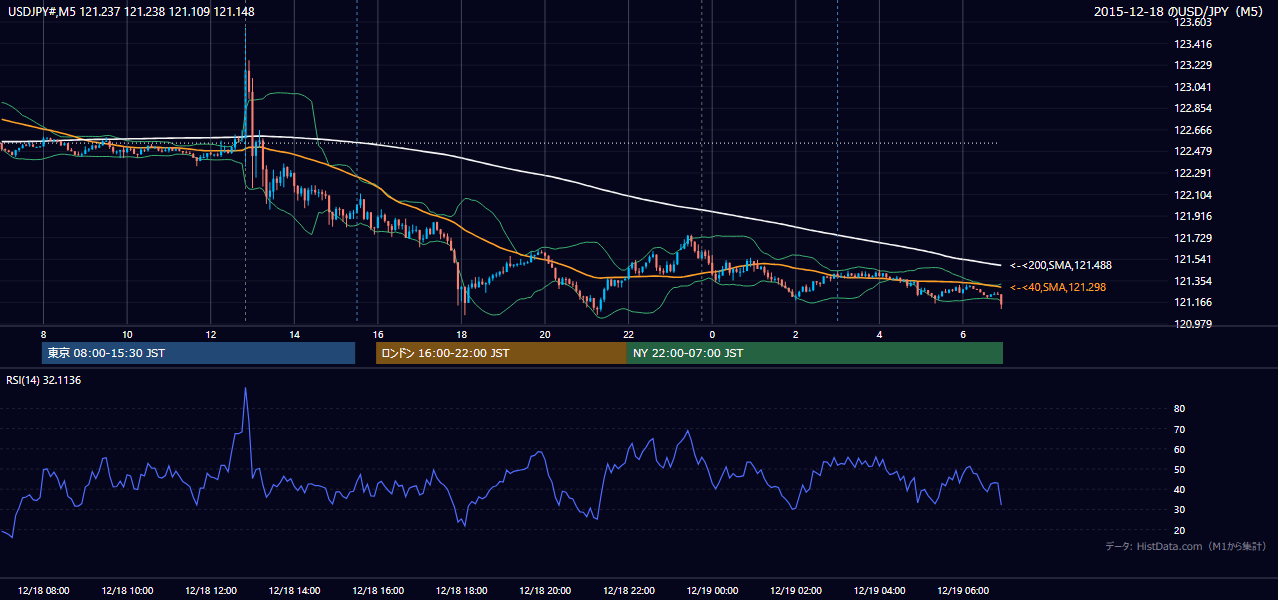The width and height of the screenshot is (1278, 600).
Task: Click the tall RSI spike peak above 80
Action: (246, 390)
